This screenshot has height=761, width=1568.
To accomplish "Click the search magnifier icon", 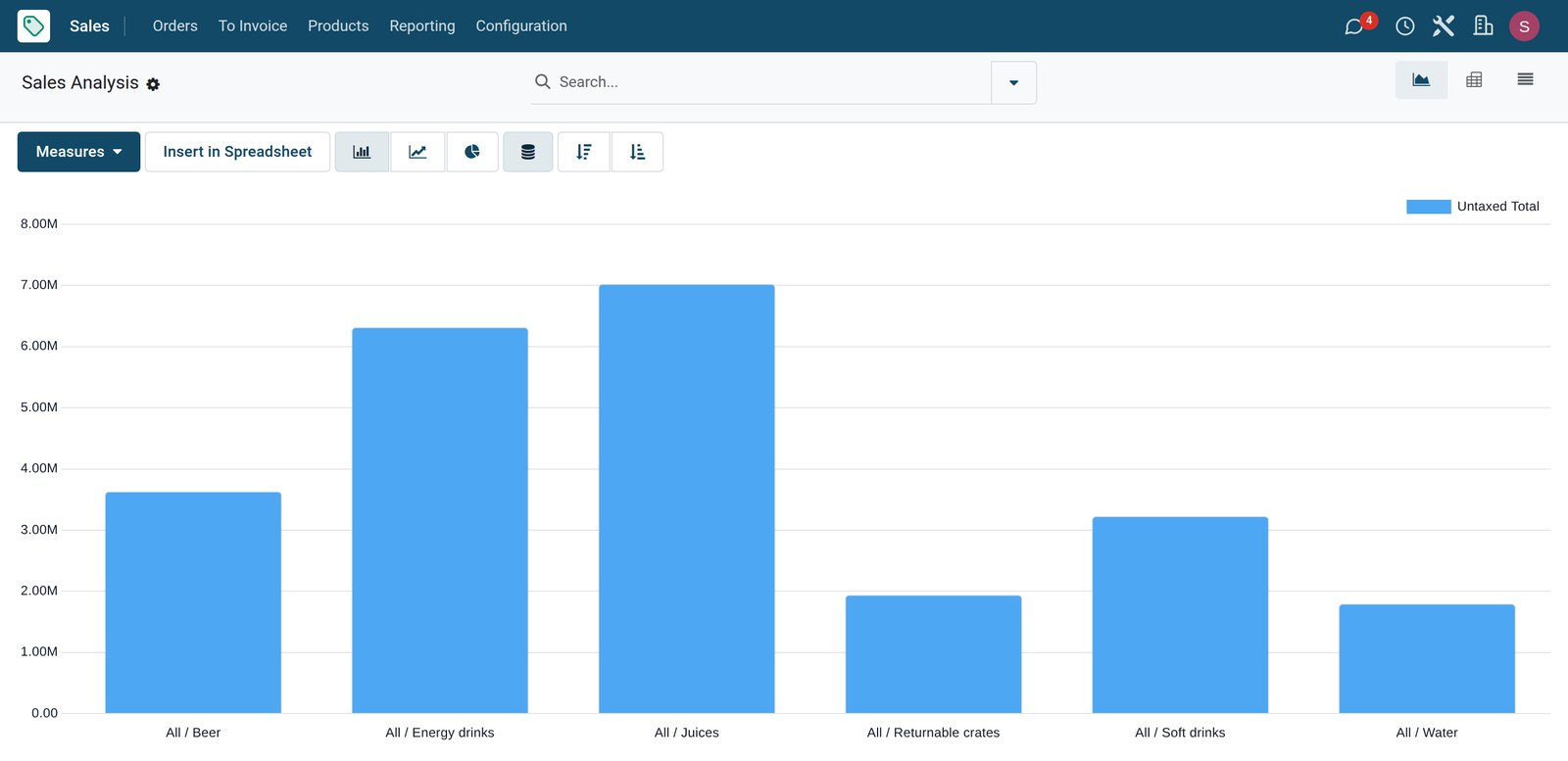I will coord(542,81).
